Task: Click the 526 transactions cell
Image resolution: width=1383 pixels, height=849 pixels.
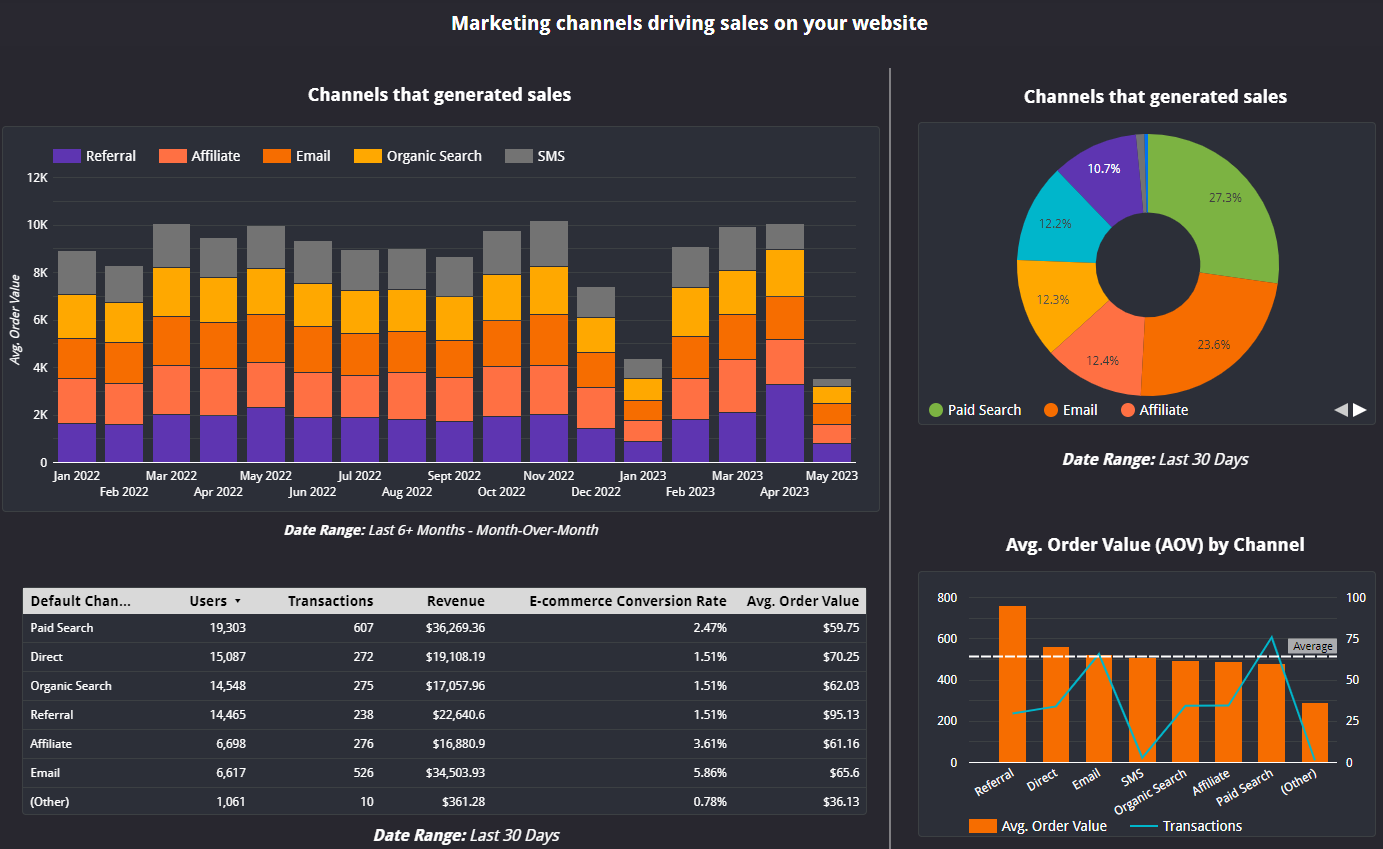Action: 363,773
